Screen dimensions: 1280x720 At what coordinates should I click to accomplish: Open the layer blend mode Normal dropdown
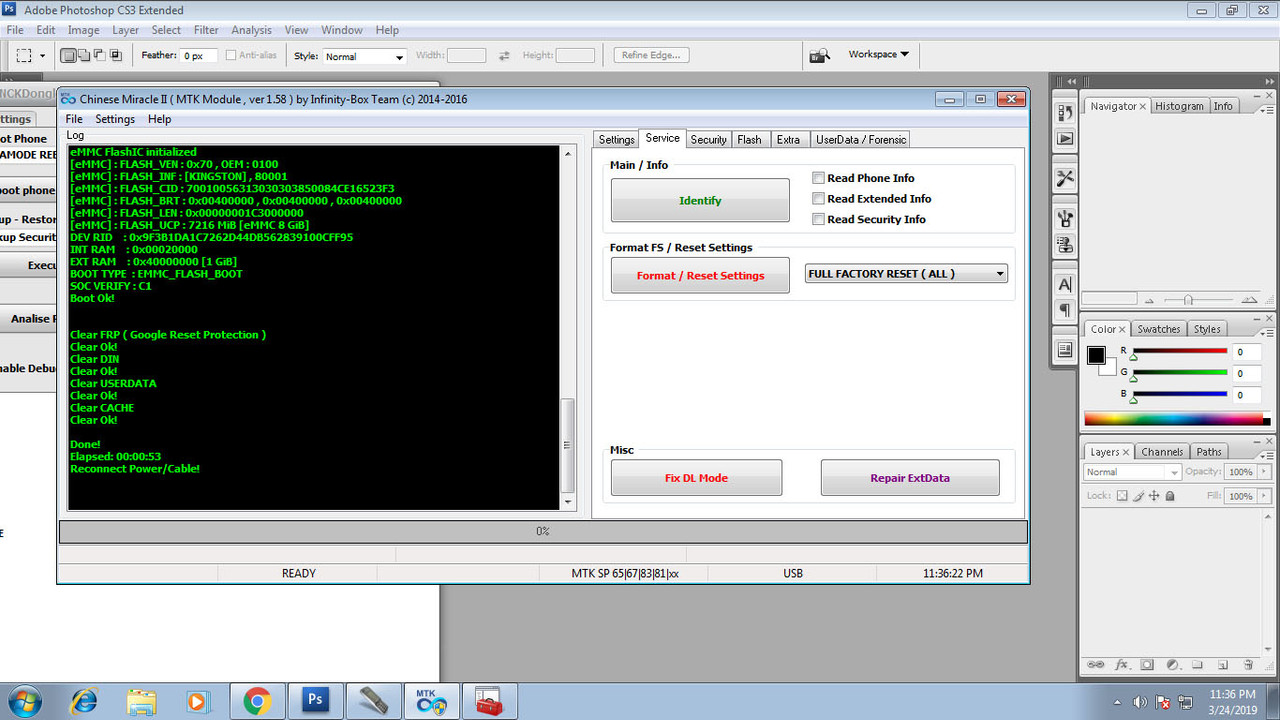pos(1132,472)
